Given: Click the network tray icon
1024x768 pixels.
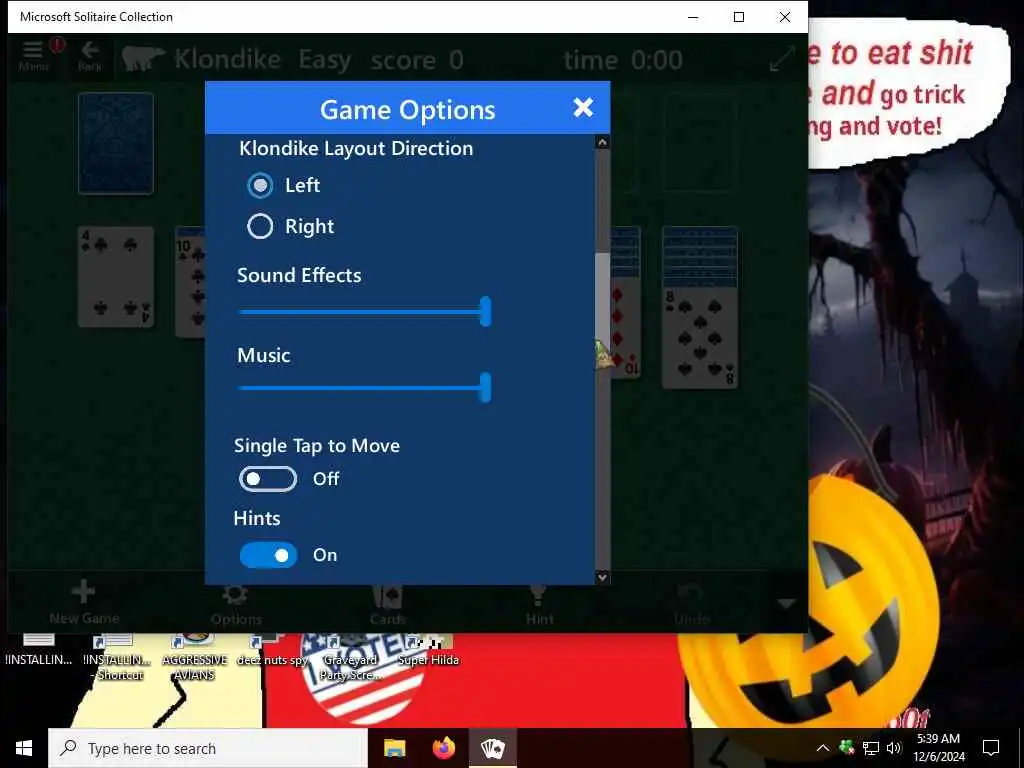Looking at the screenshot, I should pos(871,748).
